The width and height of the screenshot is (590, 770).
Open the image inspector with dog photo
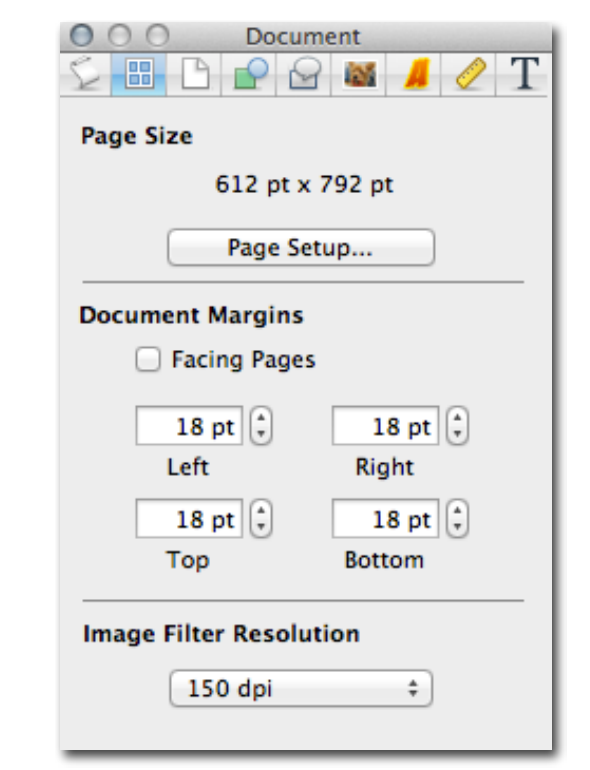pyautogui.click(x=360, y=74)
